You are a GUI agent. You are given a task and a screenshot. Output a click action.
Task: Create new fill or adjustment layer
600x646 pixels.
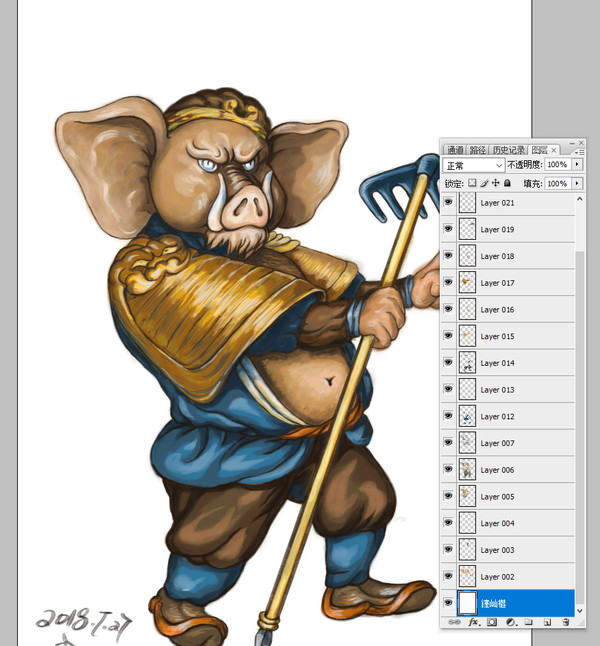coord(510,622)
